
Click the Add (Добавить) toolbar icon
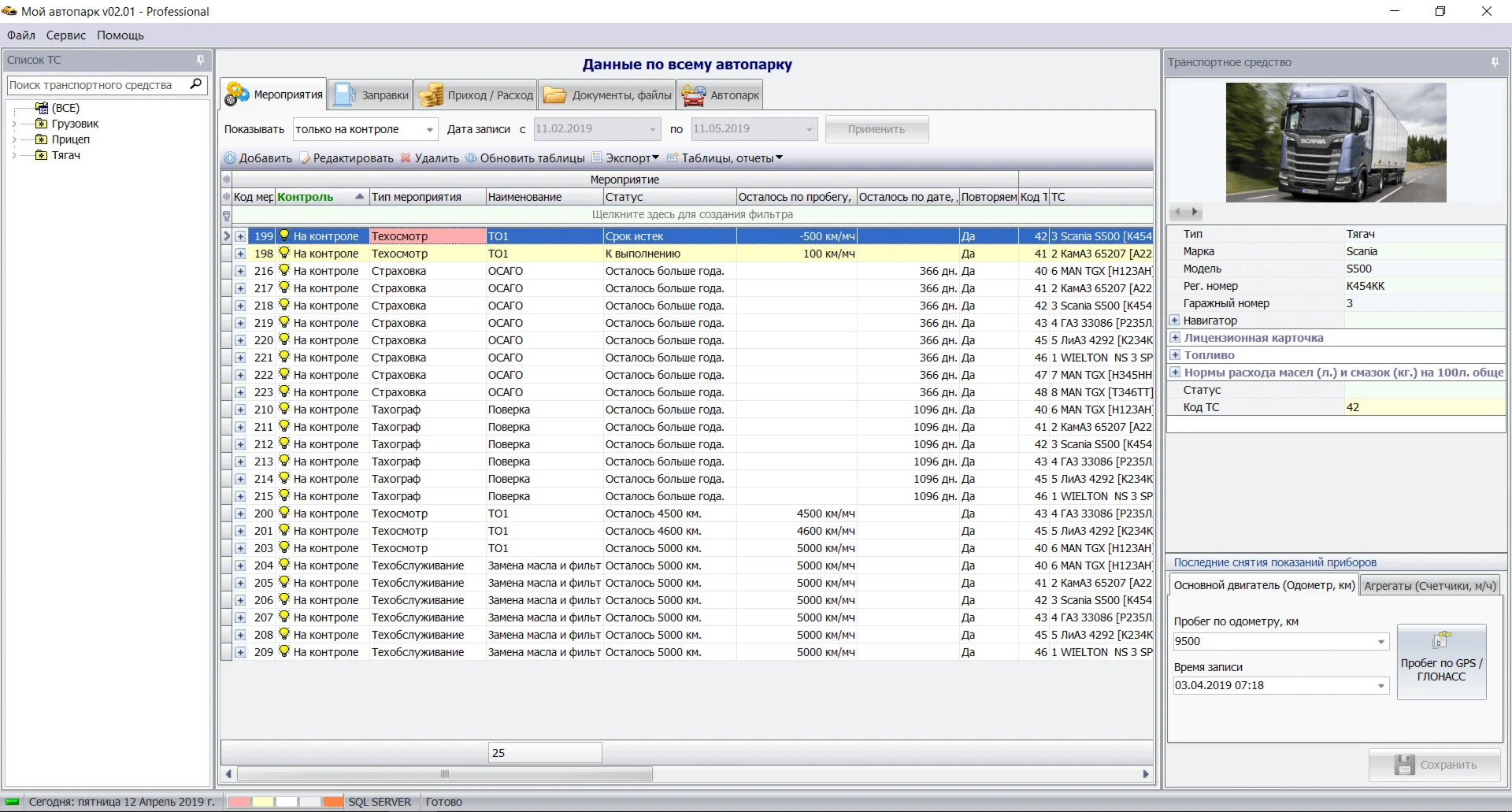tap(230, 158)
